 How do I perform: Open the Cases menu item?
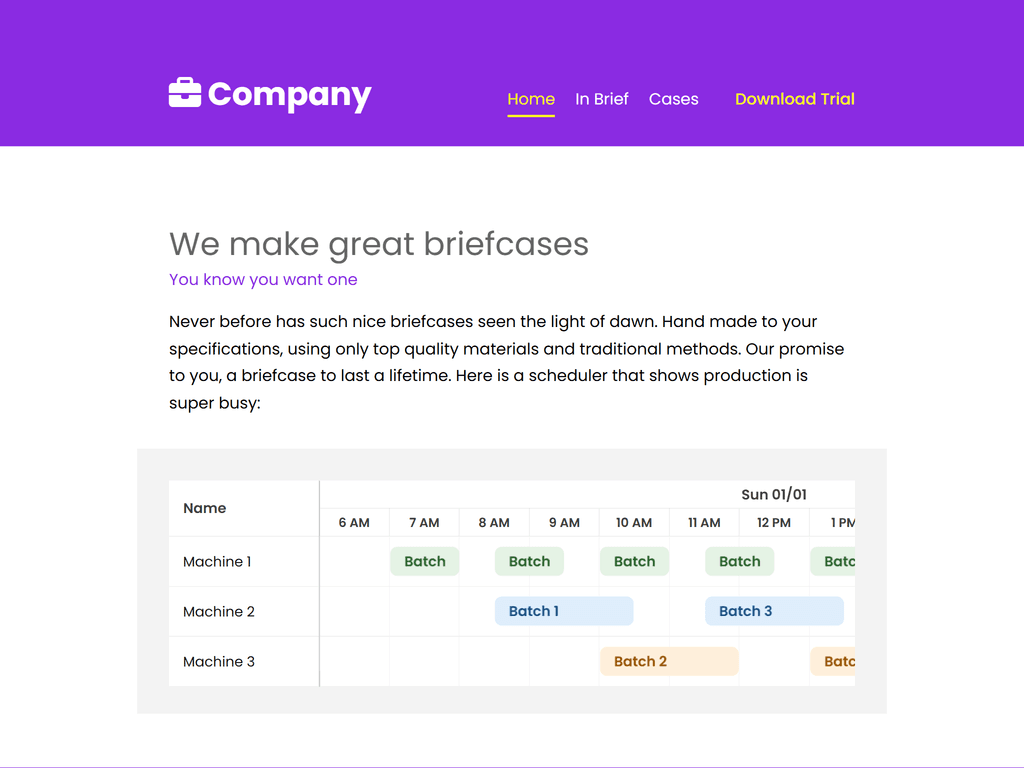tap(673, 99)
